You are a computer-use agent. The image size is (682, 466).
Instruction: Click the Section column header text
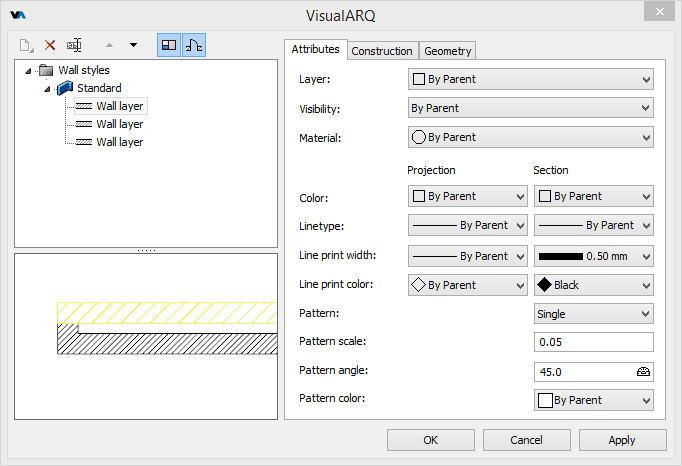(x=551, y=170)
